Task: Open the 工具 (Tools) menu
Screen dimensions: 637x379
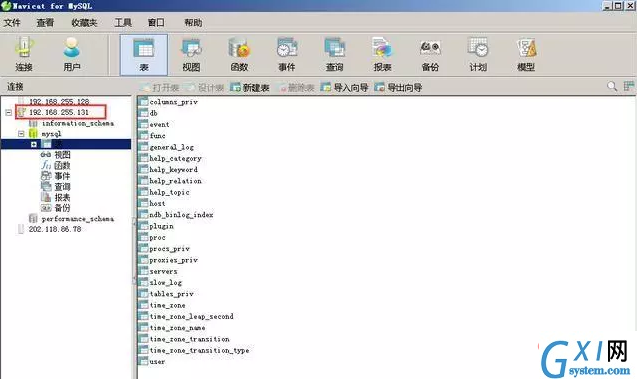Action: (123, 23)
